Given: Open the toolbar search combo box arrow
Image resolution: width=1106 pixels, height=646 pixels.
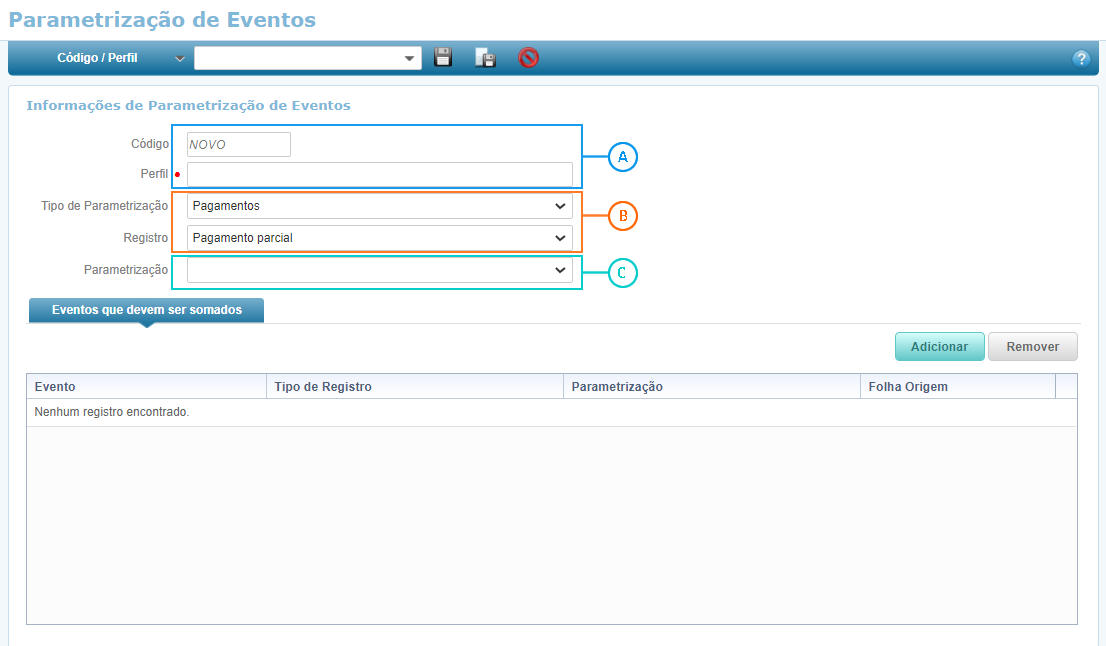Looking at the screenshot, I should (410, 59).
